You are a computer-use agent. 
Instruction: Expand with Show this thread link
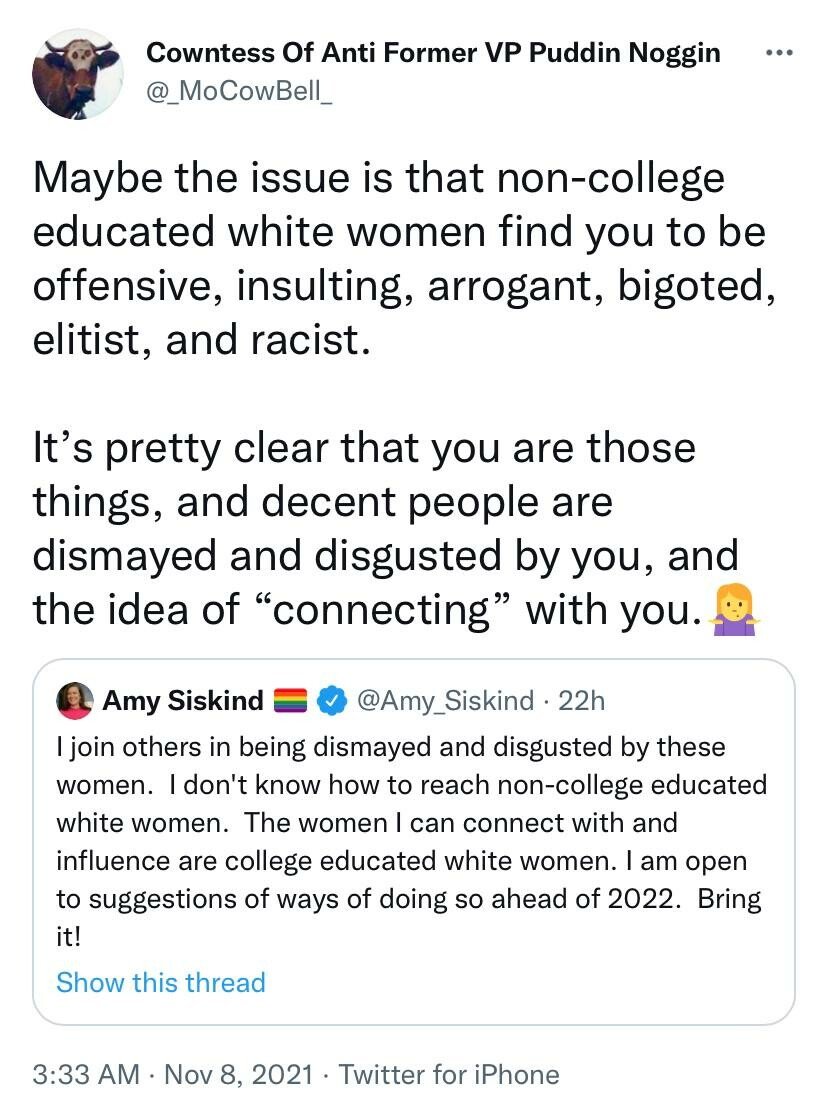[x=161, y=982]
